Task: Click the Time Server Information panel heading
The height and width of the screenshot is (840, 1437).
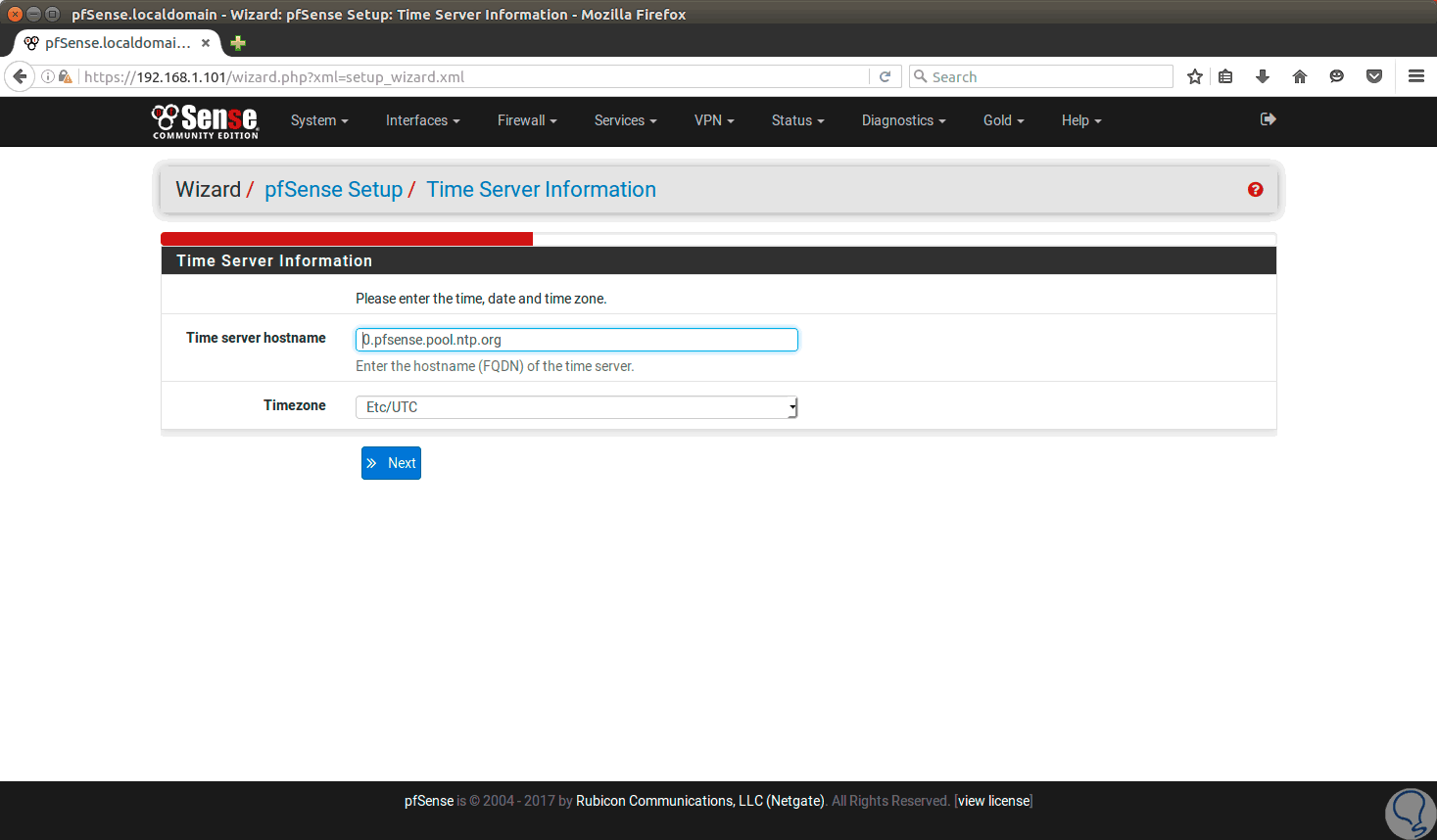Action: [x=274, y=260]
